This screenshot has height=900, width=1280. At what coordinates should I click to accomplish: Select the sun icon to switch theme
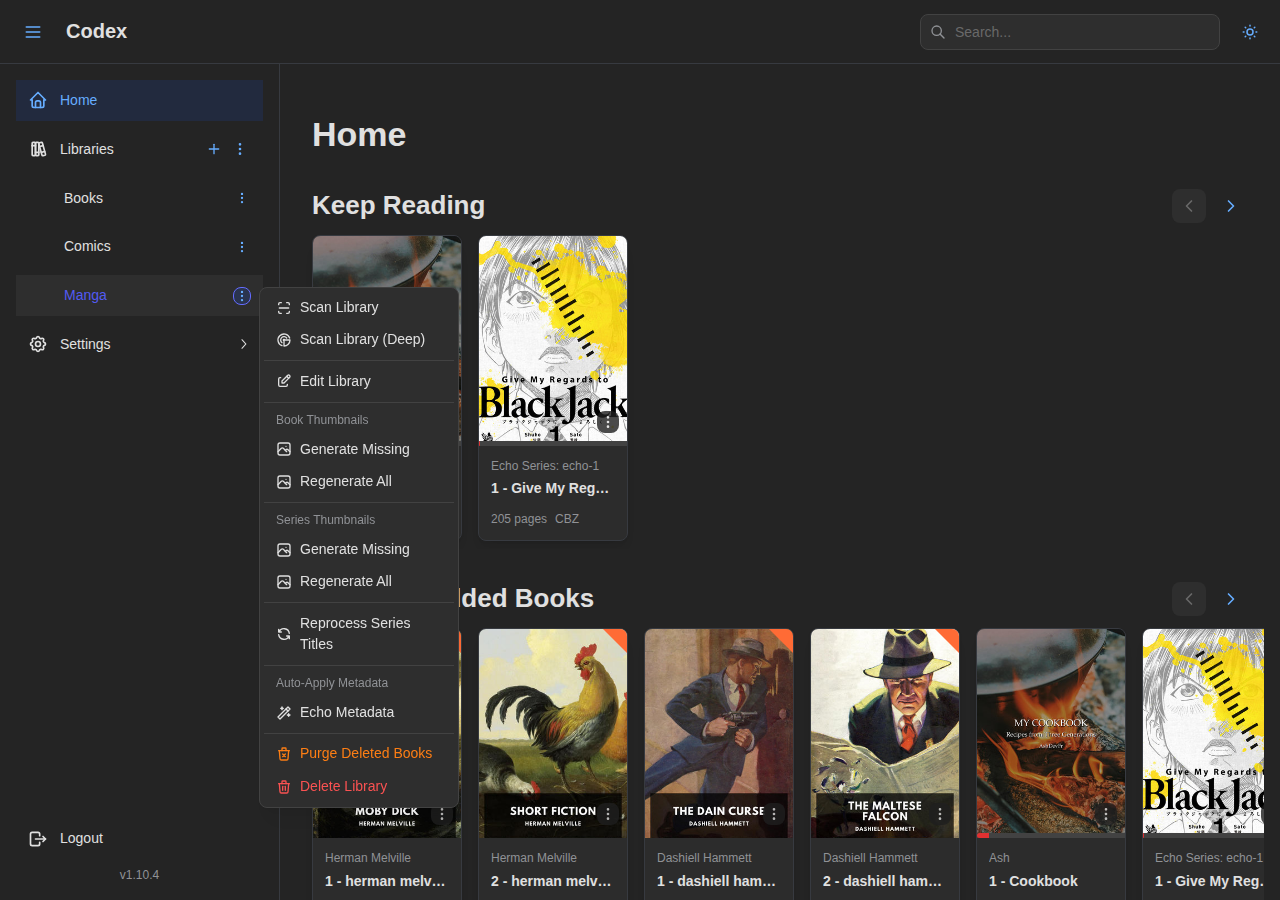tap(1249, 31)
